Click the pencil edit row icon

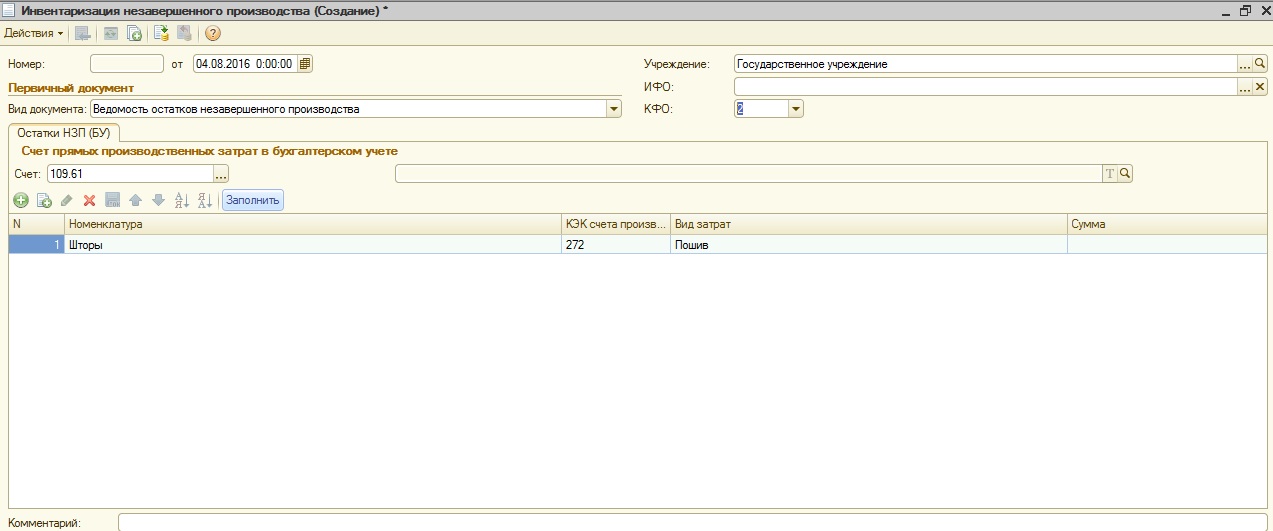click(x=67, y=201)
